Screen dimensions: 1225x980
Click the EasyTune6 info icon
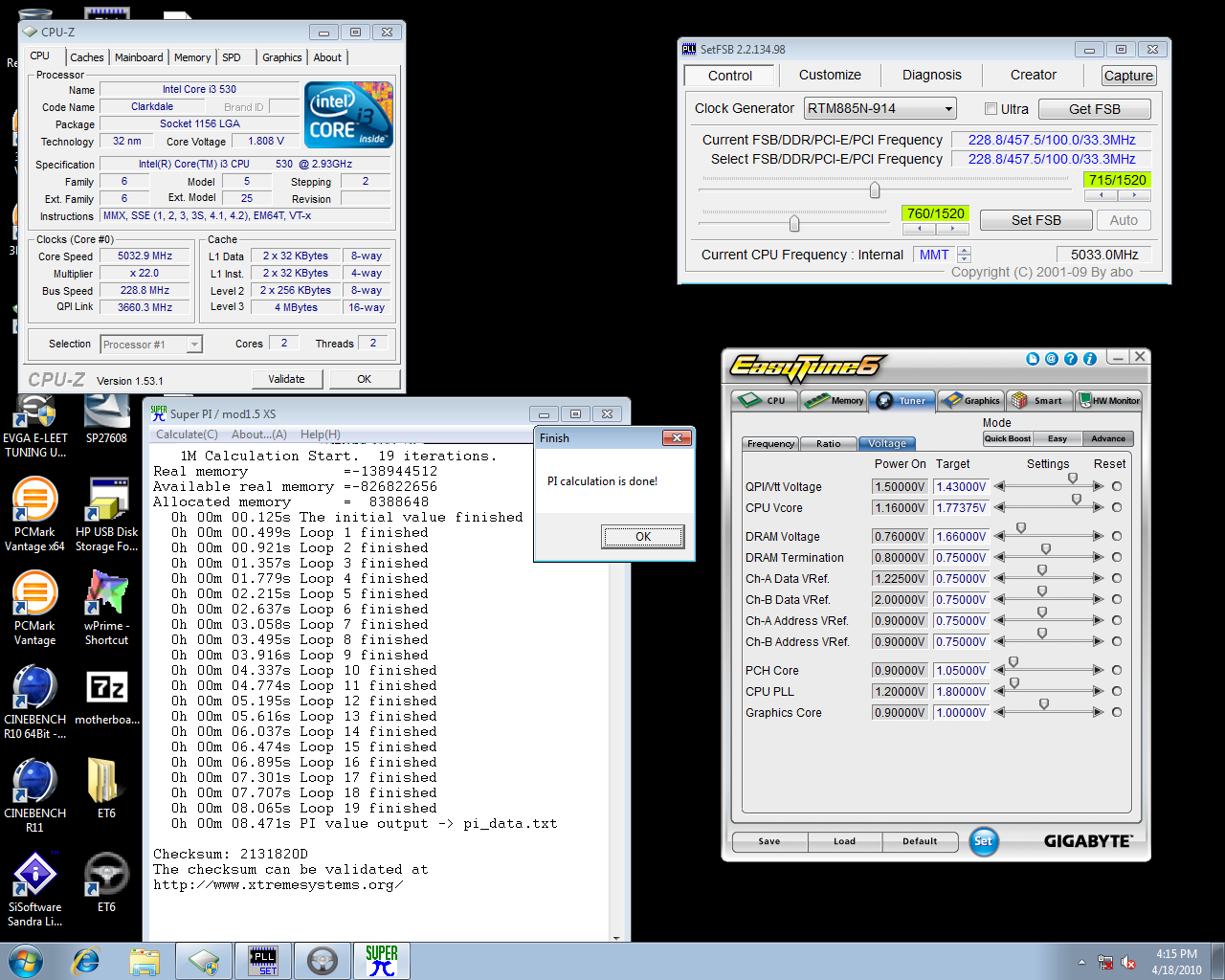pos(1089,359)
